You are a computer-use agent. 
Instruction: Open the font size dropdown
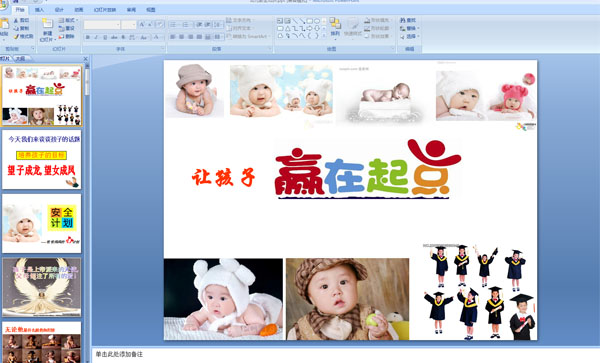coord(129,25)
